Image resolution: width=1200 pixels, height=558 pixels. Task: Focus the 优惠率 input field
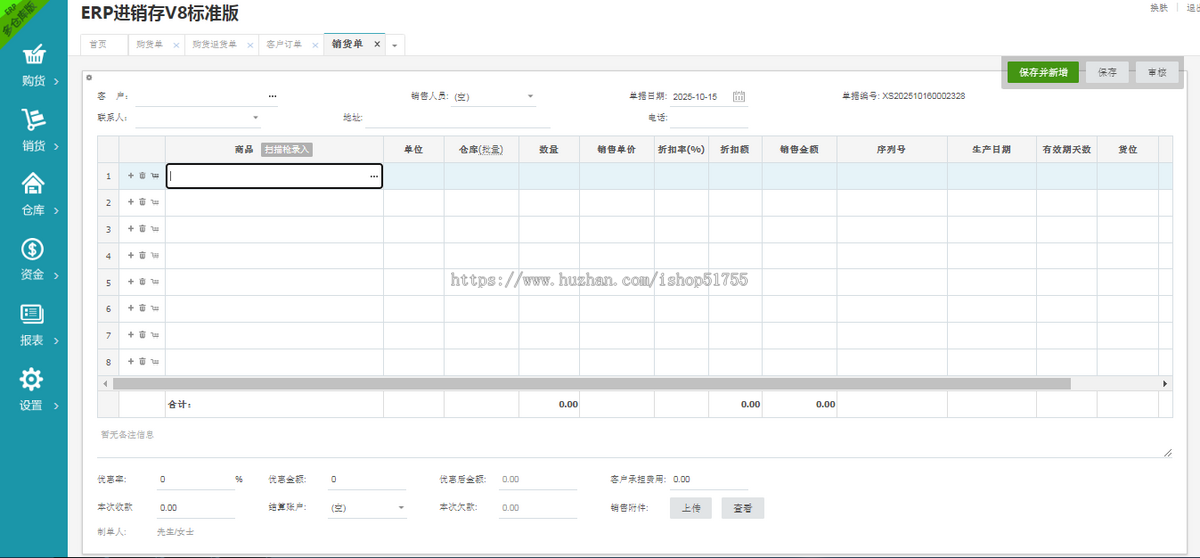click(x=195, y=480)
